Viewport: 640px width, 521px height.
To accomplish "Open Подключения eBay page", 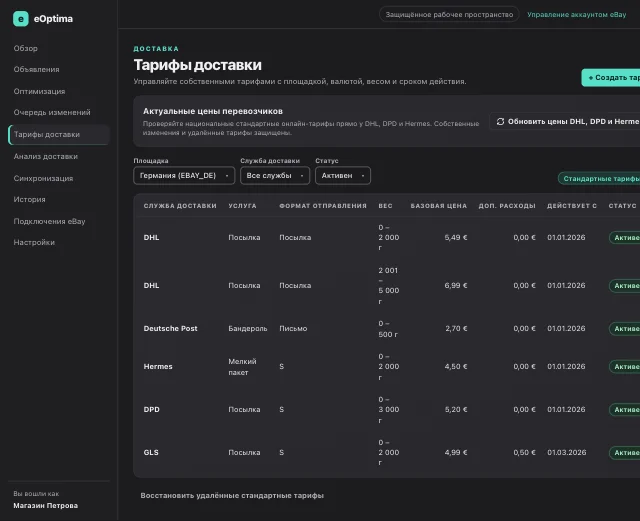I will click(49, 221).
